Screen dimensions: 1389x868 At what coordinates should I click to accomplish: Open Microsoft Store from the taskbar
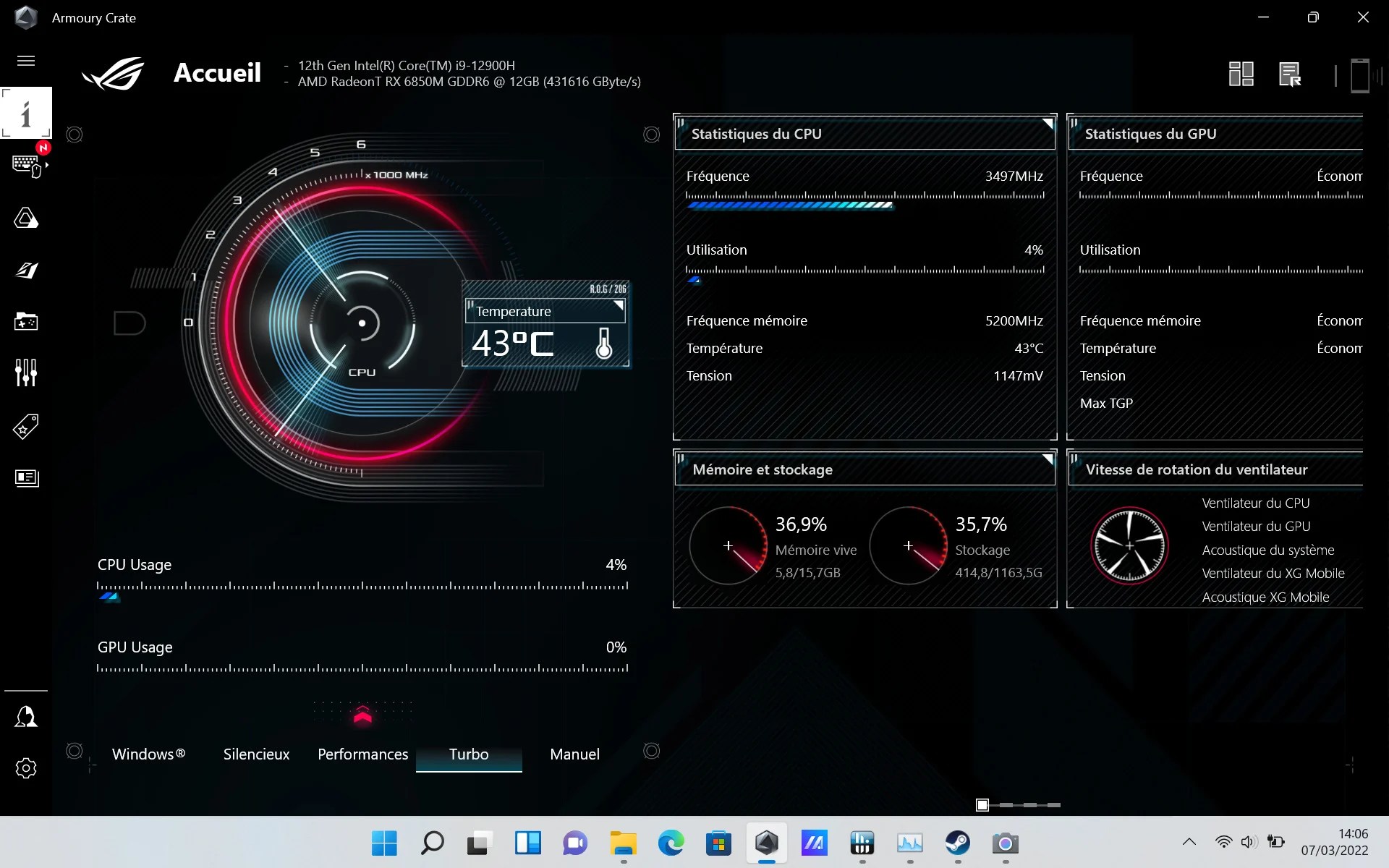coord(718,843)
